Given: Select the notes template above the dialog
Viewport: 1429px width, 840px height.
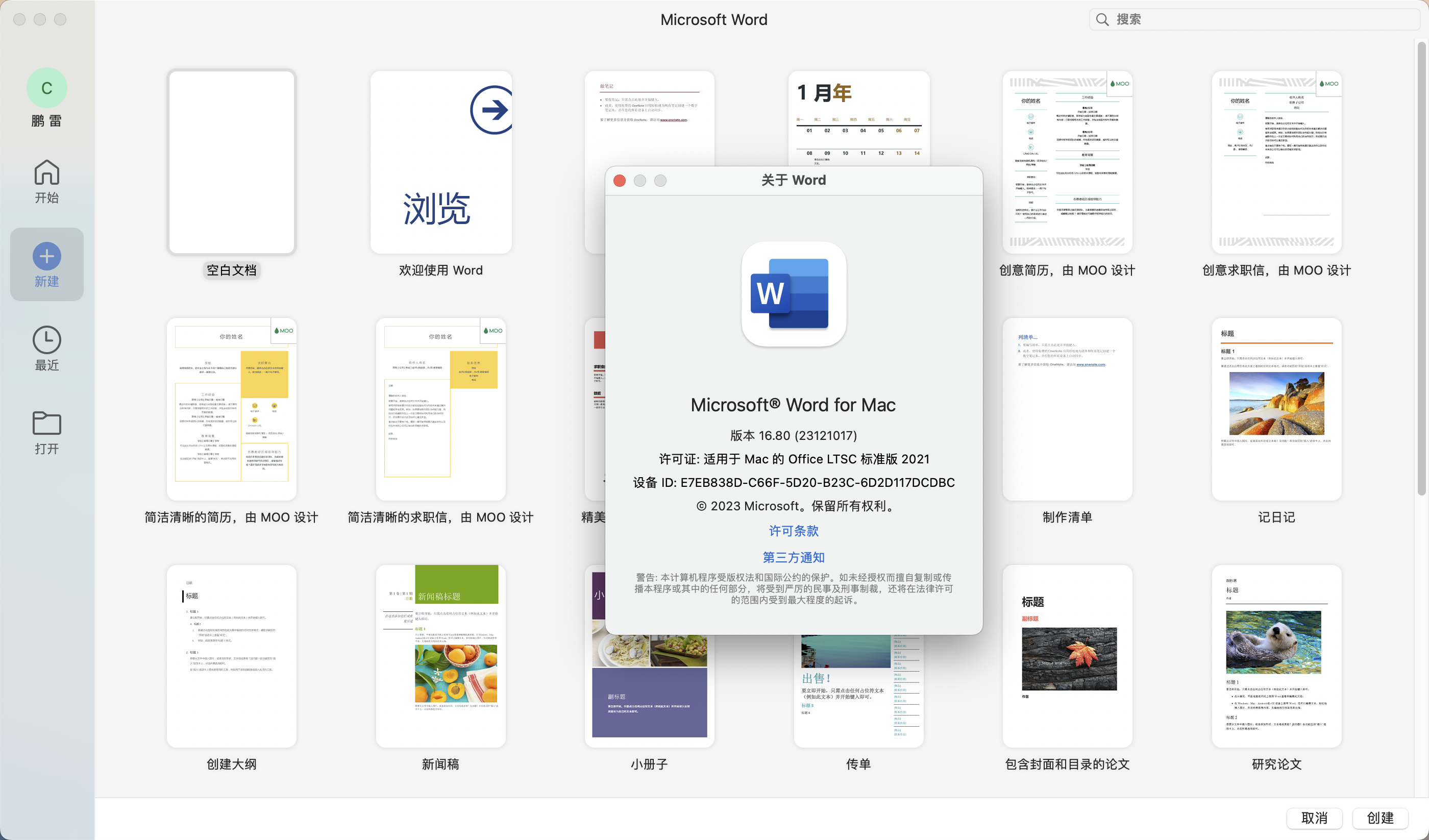Looking at the screenshot, I should click(x=649, y=118).
